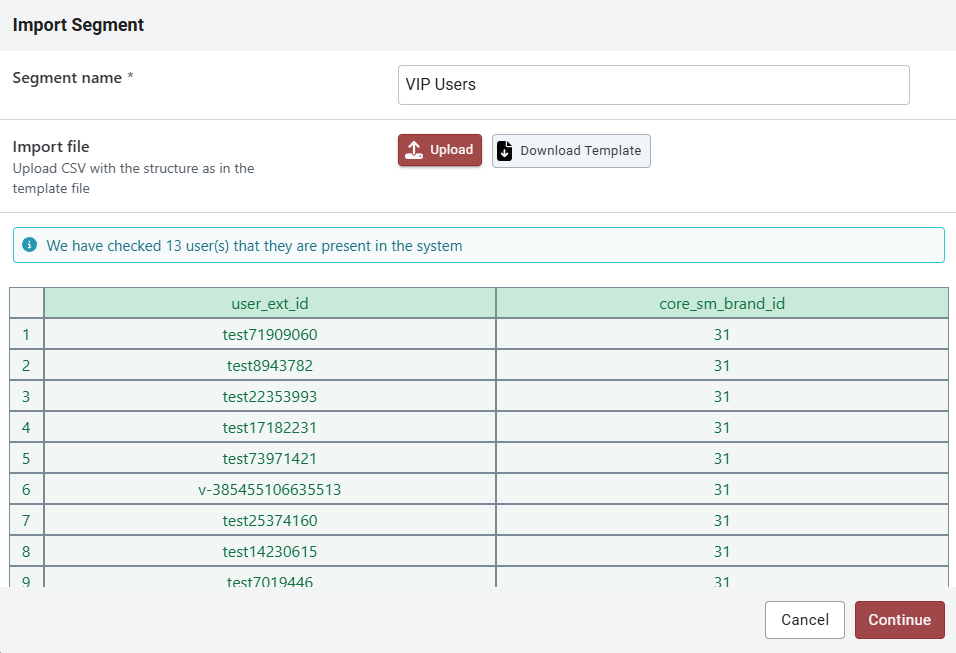Click the upload arrow icon
The image size is (956, 653).
(x=415, y=150)
